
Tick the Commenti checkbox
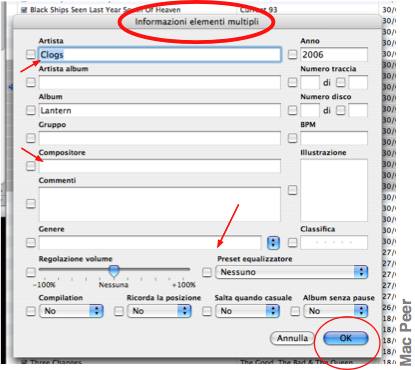click(31, 204)
